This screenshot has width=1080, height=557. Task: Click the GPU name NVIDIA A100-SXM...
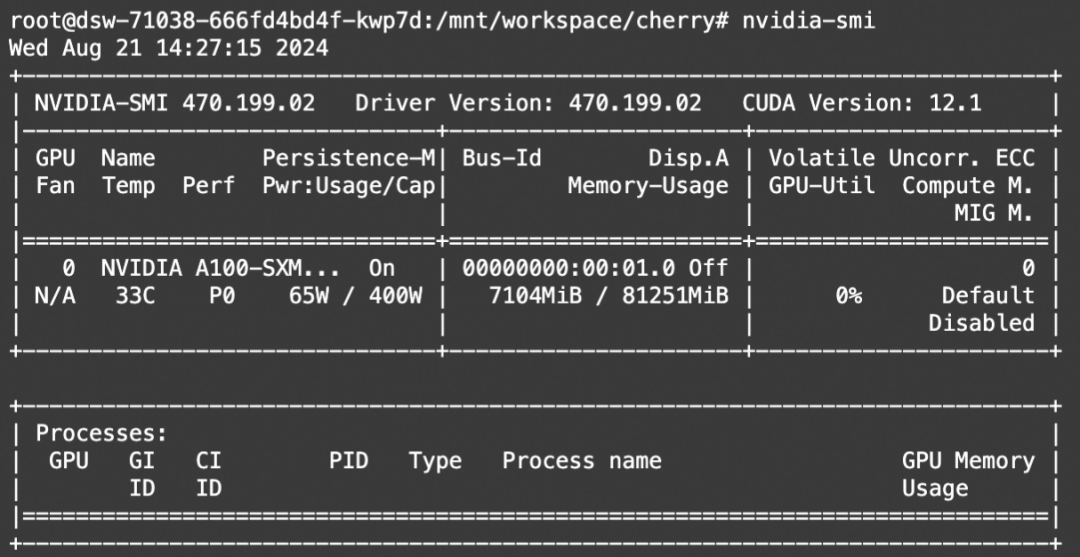point(220,269)
